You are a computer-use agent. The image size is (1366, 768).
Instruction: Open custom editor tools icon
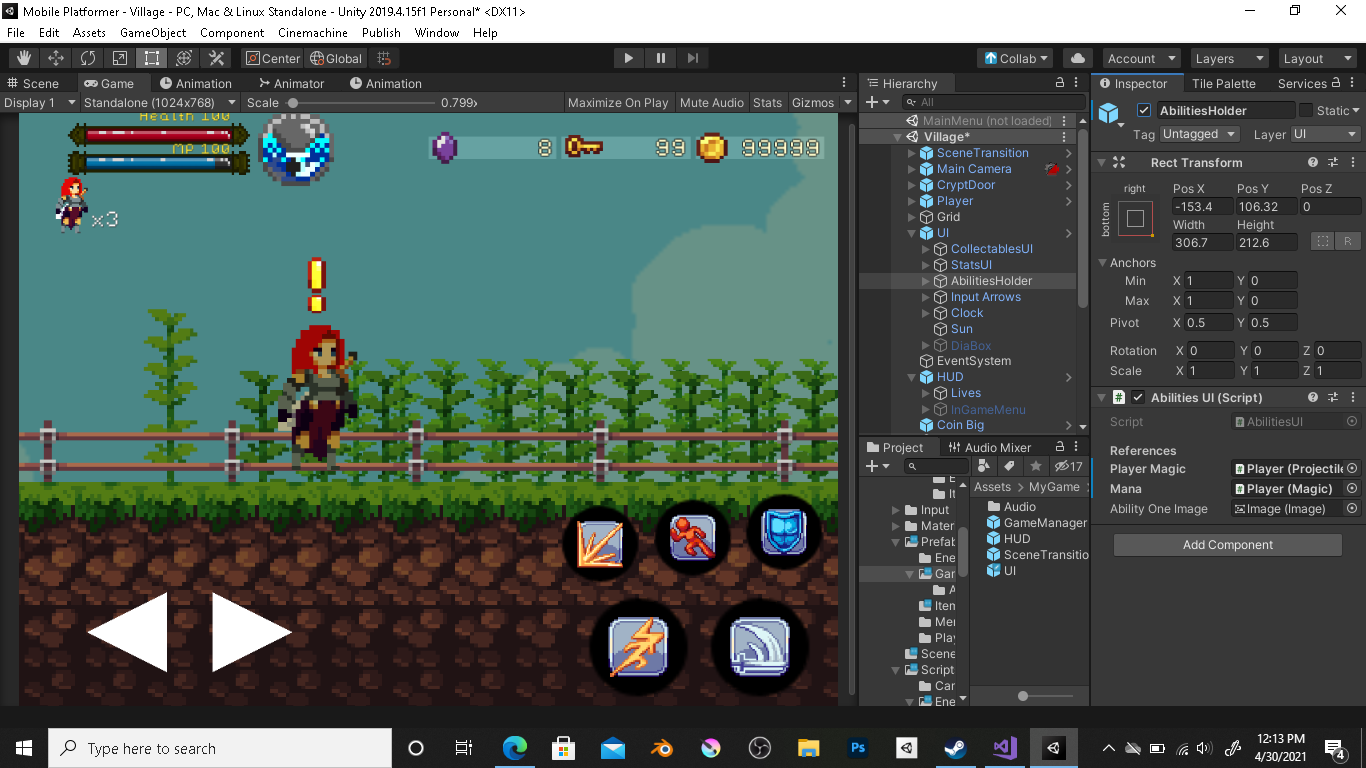coord(216,58)
